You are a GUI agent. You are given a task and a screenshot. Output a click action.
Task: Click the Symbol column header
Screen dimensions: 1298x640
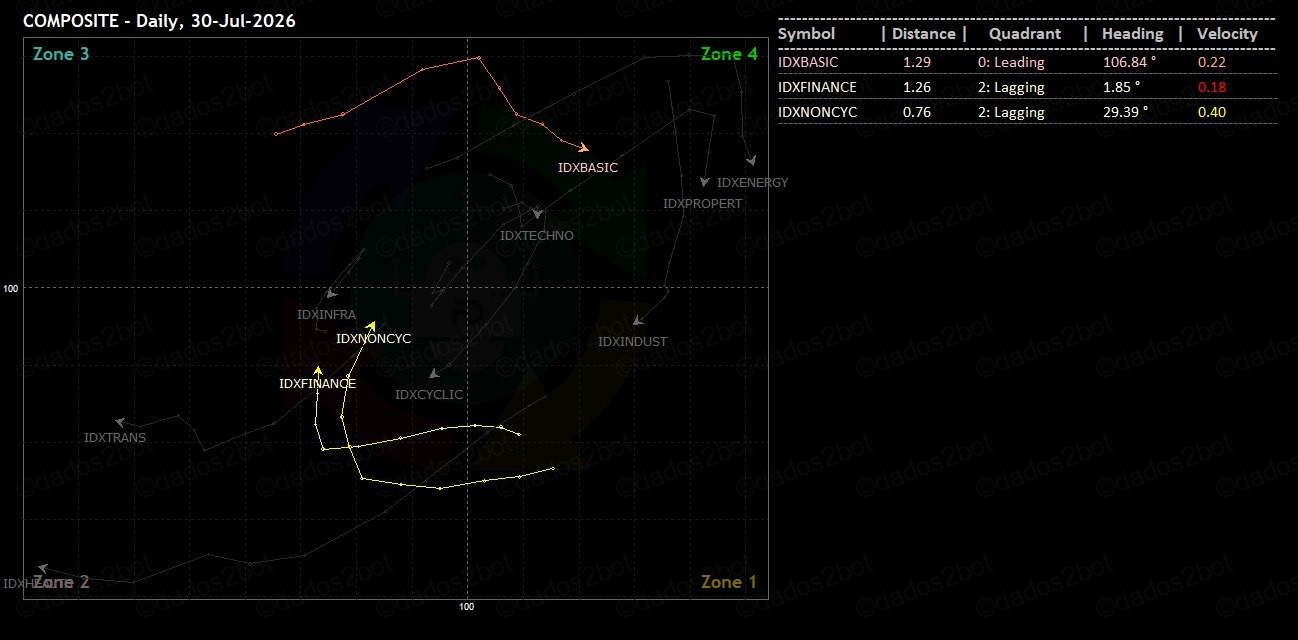[806, 34]
